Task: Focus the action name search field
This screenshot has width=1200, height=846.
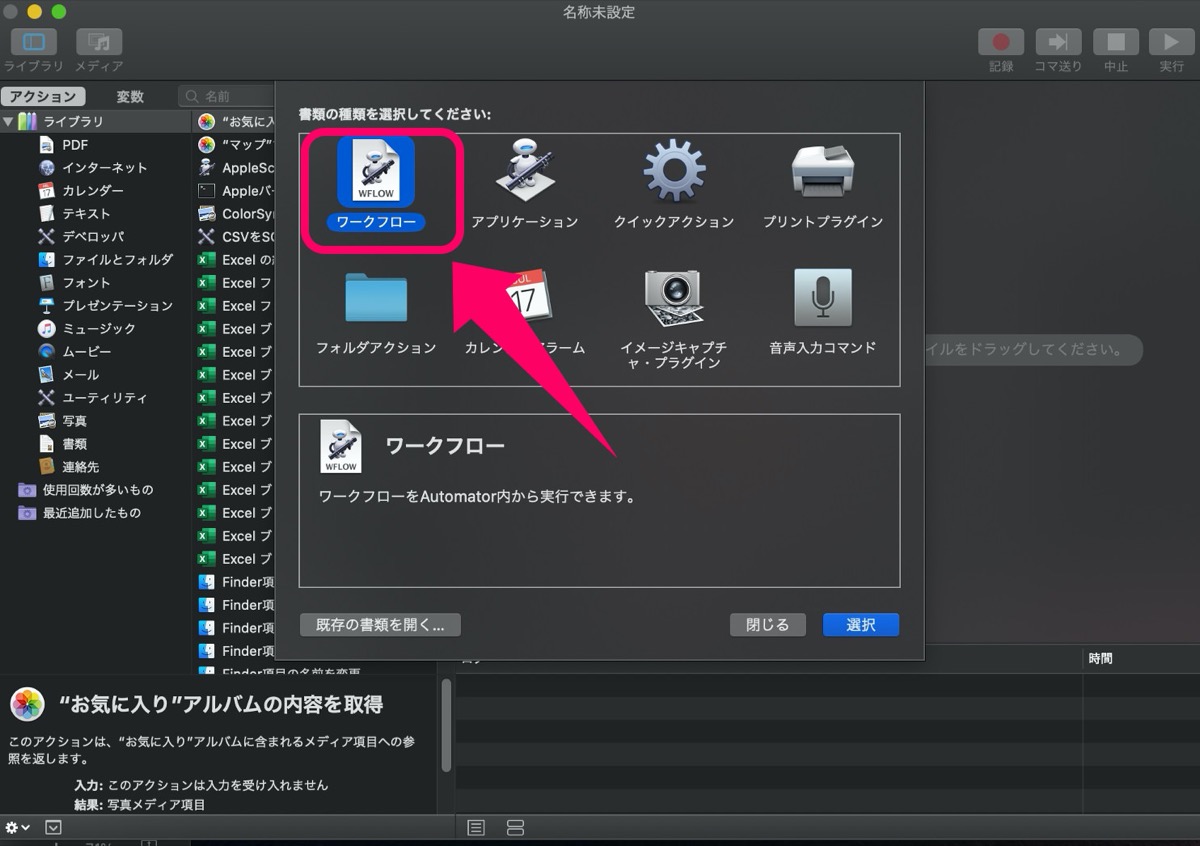Action: tap(228, 97)
